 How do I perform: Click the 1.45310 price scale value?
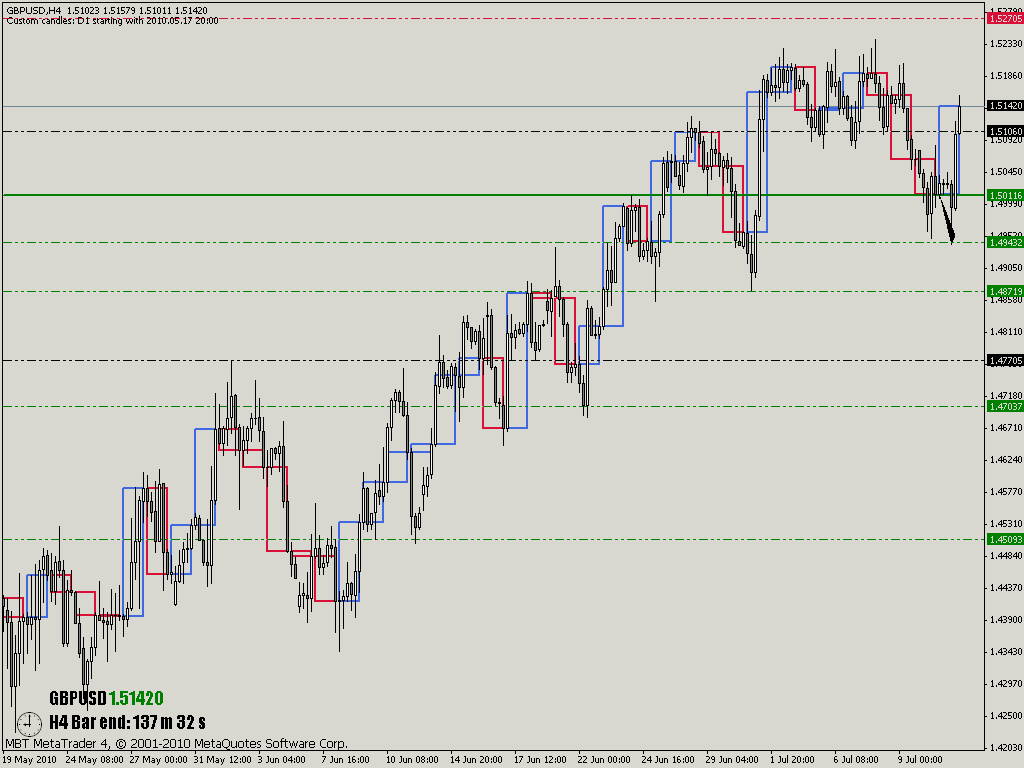pyautogui.click(x=1006, y=524)
